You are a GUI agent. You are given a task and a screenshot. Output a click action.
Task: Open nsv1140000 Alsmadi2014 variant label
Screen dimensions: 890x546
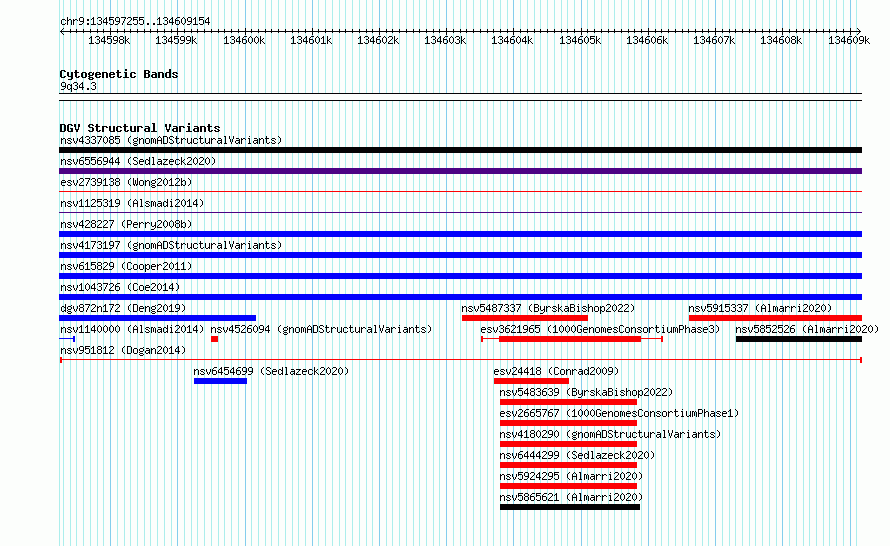click(132, 329)
